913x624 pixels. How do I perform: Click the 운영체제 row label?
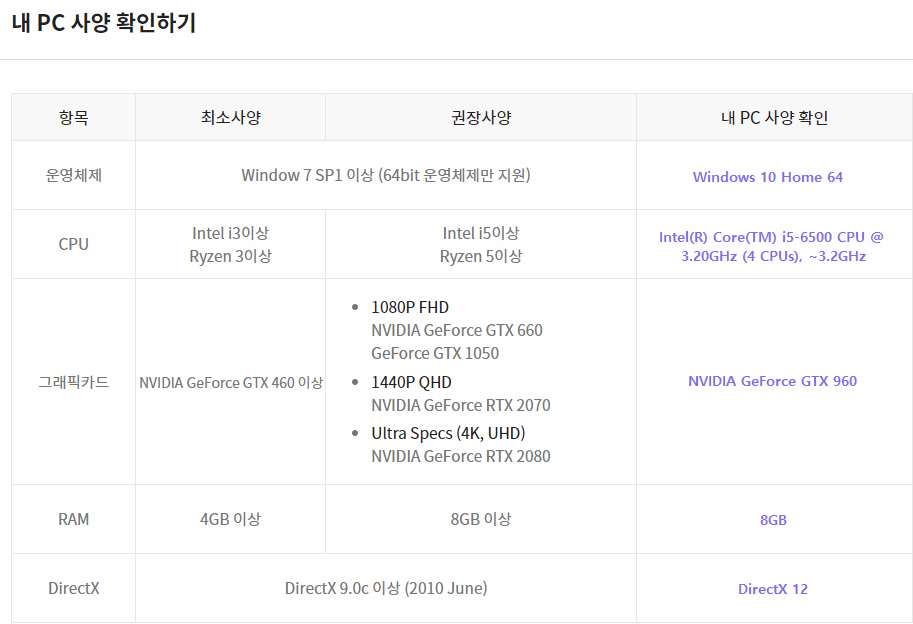click(73, 175)
